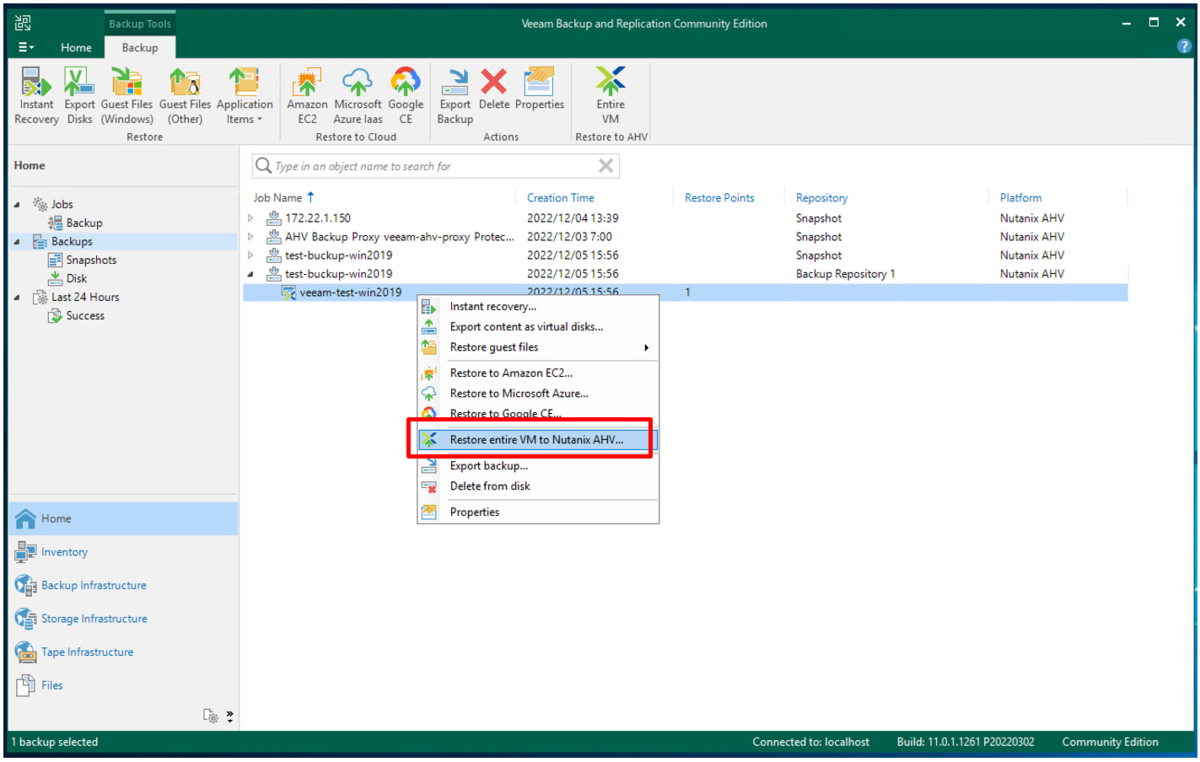This screenshot has width=1200, height=762.
Task: Open Guest Files (Other) restore
Action: point(185,96)
